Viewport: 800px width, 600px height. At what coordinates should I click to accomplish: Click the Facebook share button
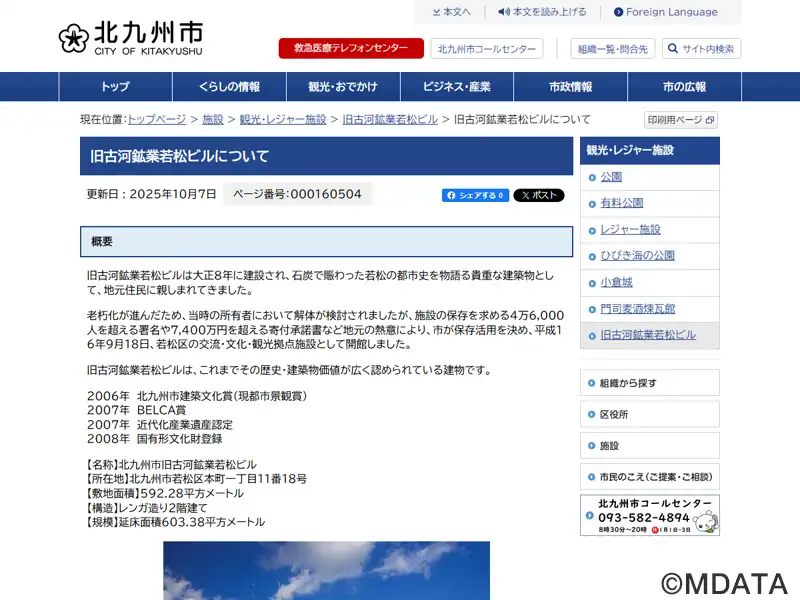475,195
